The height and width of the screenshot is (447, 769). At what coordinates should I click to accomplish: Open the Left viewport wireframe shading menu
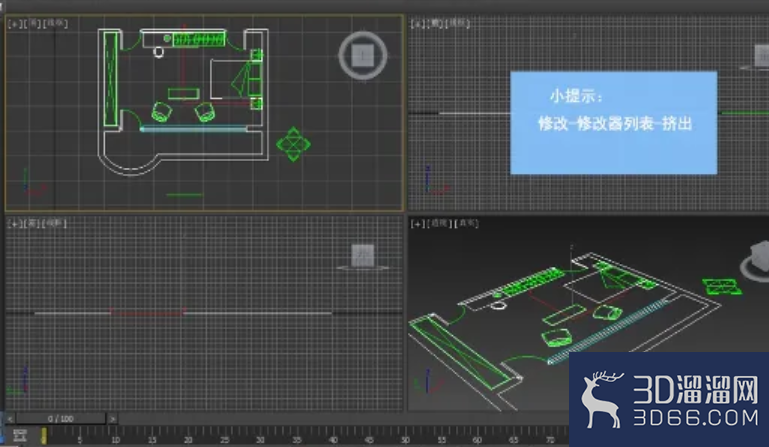[55, 223]
